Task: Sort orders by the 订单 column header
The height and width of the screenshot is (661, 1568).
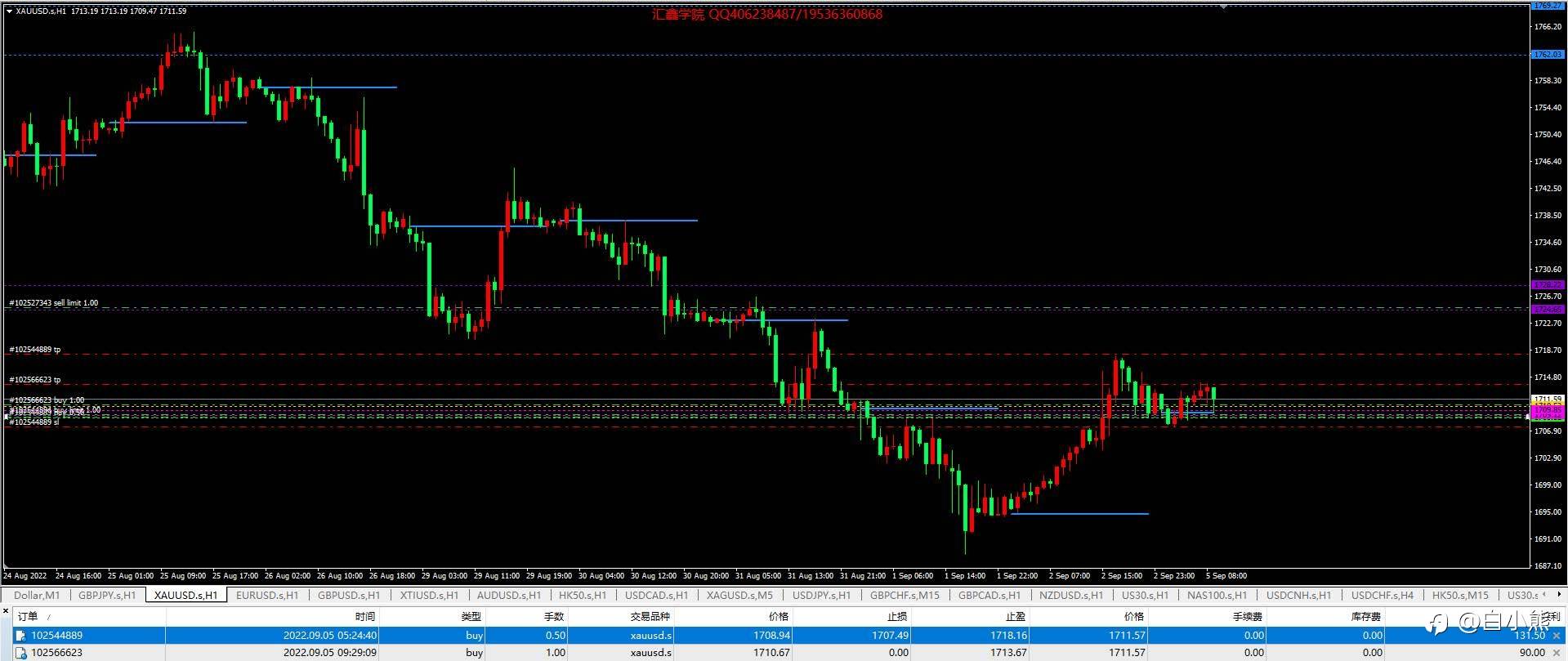Action: [28, 617]
